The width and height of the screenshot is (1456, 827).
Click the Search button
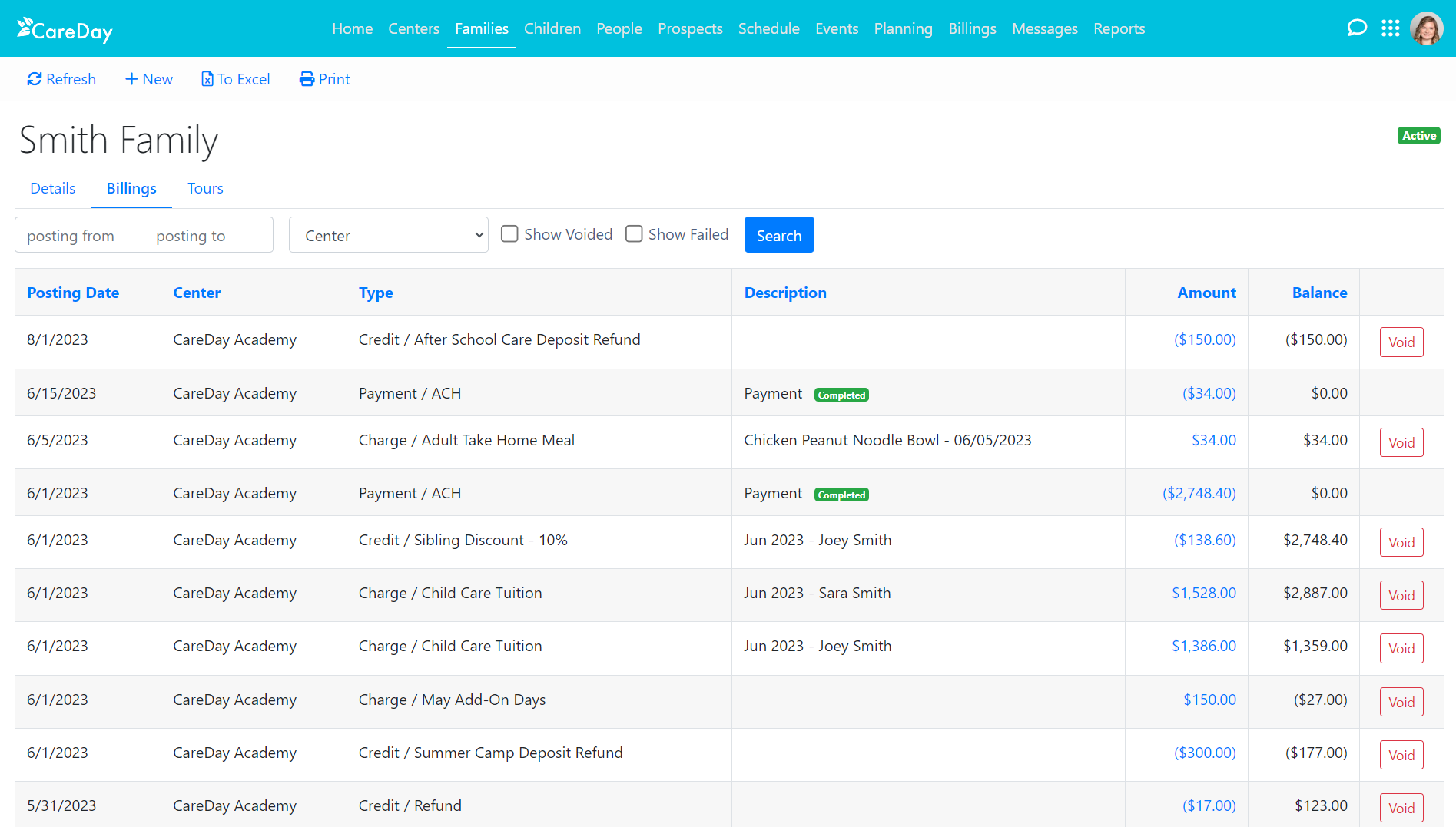pyautogui.click(x=778, y=234)
